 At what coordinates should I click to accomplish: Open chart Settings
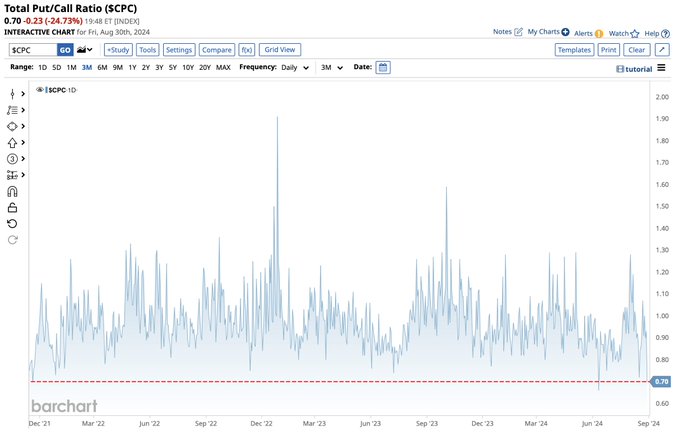[x=179, y=50]
